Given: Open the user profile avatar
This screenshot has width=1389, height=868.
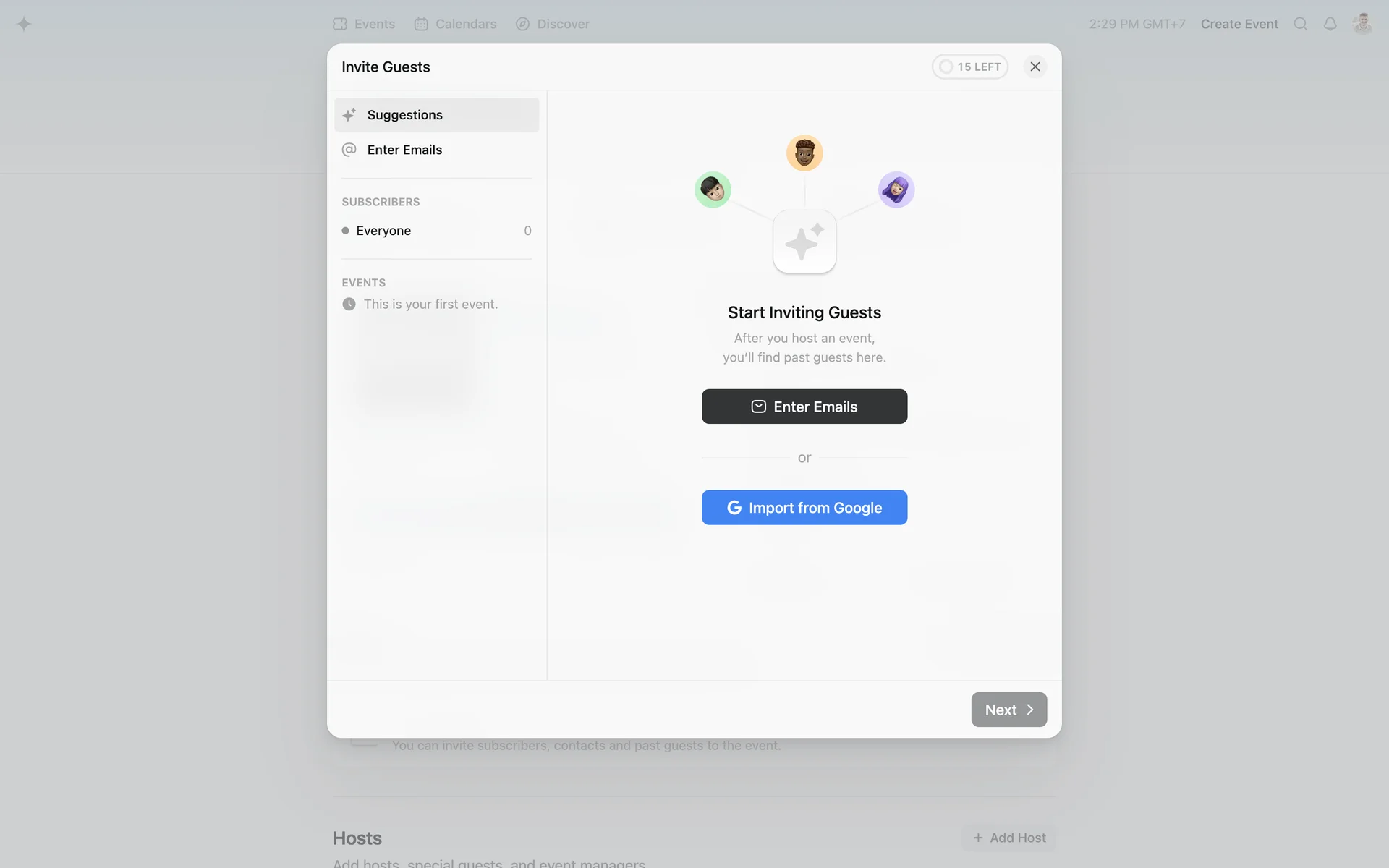Looking at the screenshot, I should [x=1362, y=24].
